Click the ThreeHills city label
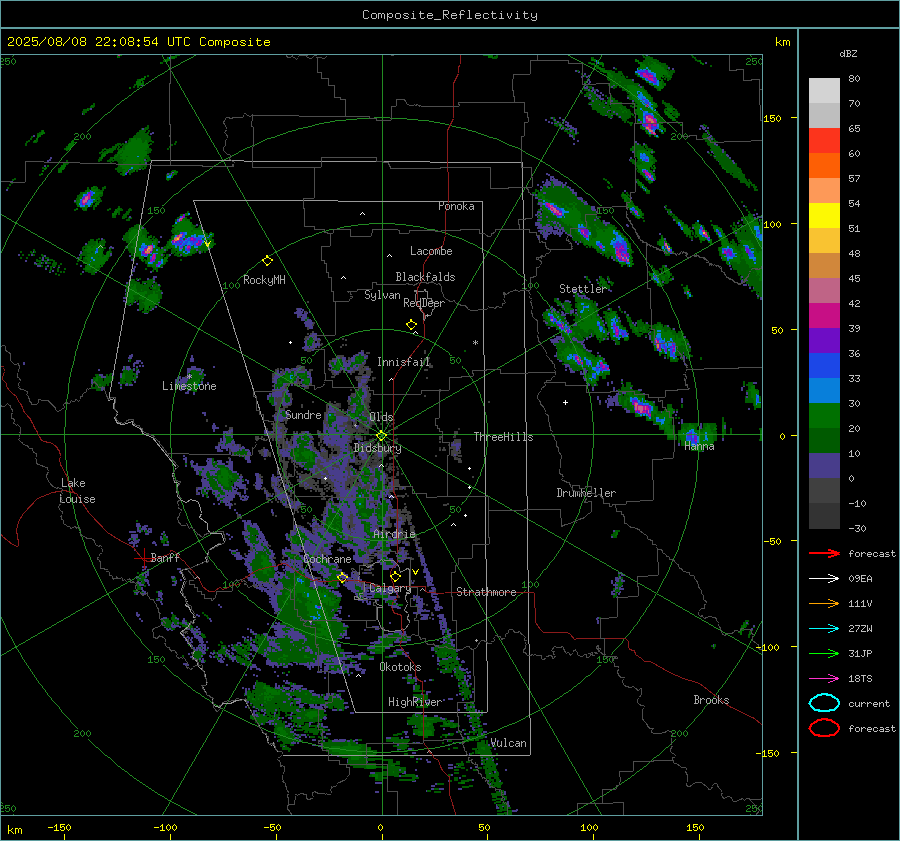900x841 pixels. pyautogui.click(x=503, y=437)
